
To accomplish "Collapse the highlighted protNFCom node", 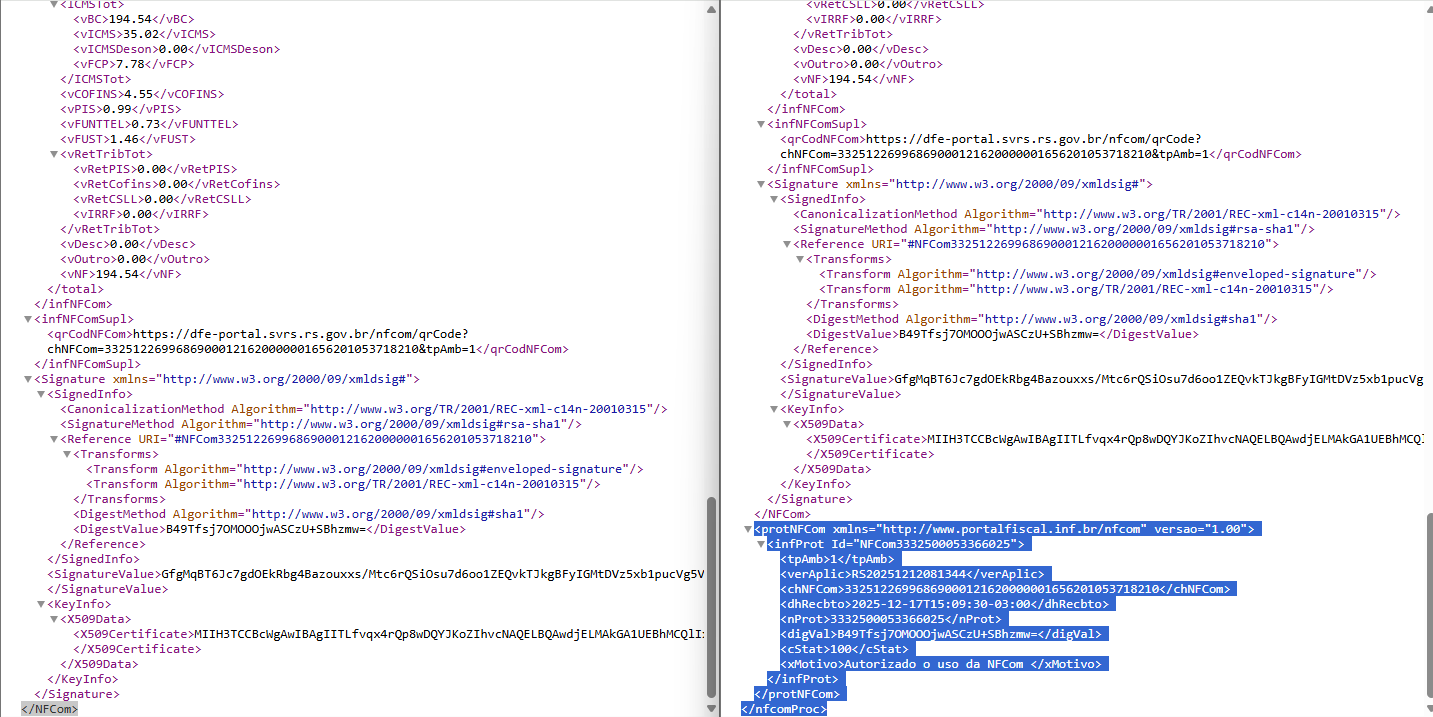I will [747, 529].
